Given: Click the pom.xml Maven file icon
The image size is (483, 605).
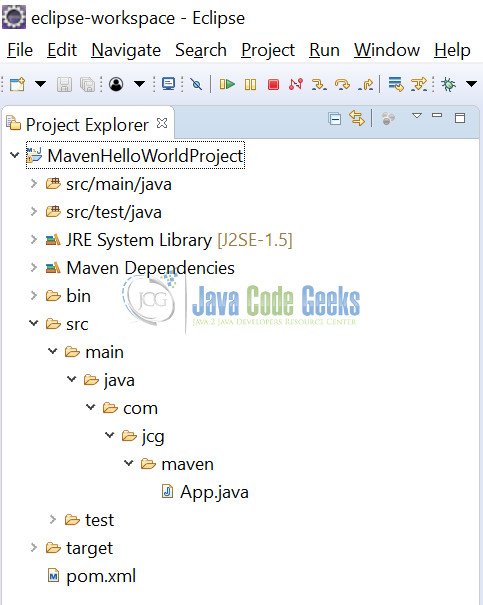Looking at the screenshot, I should [54, 576].
